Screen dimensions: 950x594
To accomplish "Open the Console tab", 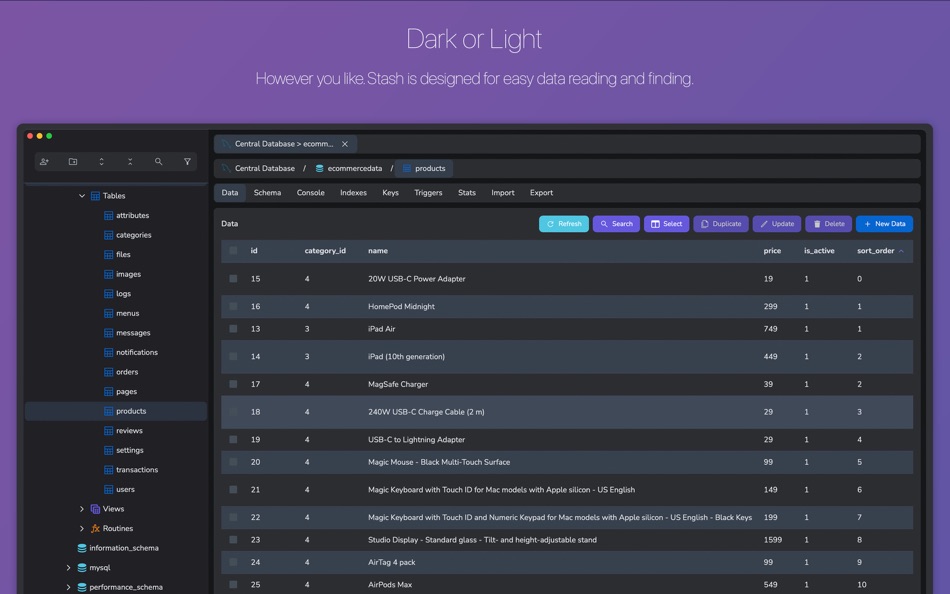I will pyautogui.click(x=310, y=193).
